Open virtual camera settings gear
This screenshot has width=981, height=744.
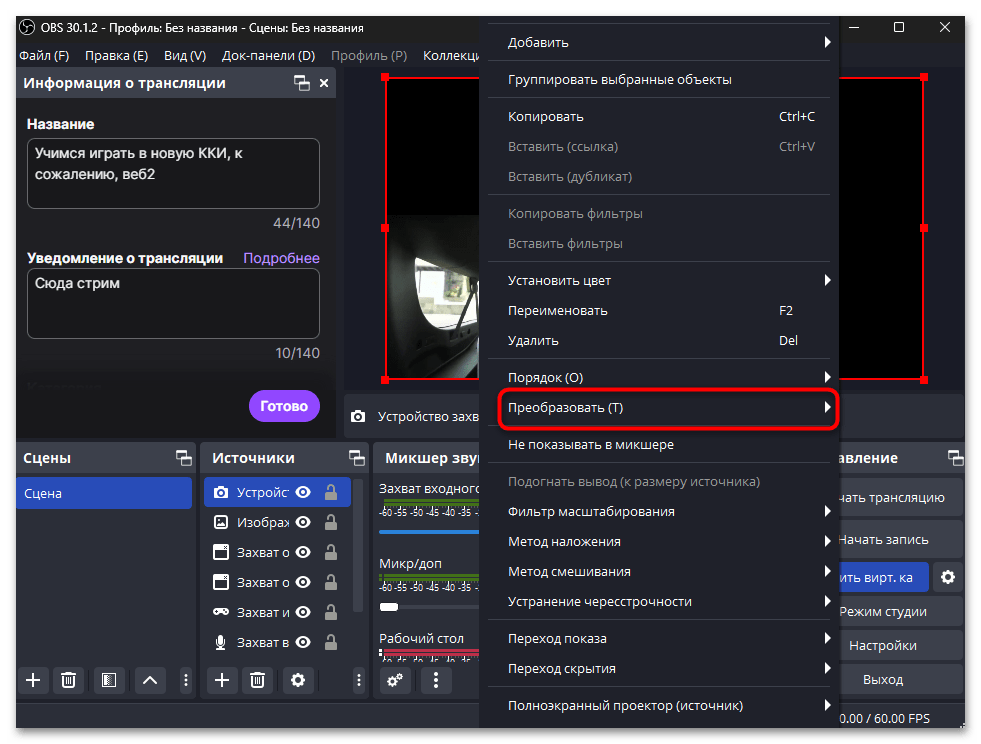coord(948,577)
